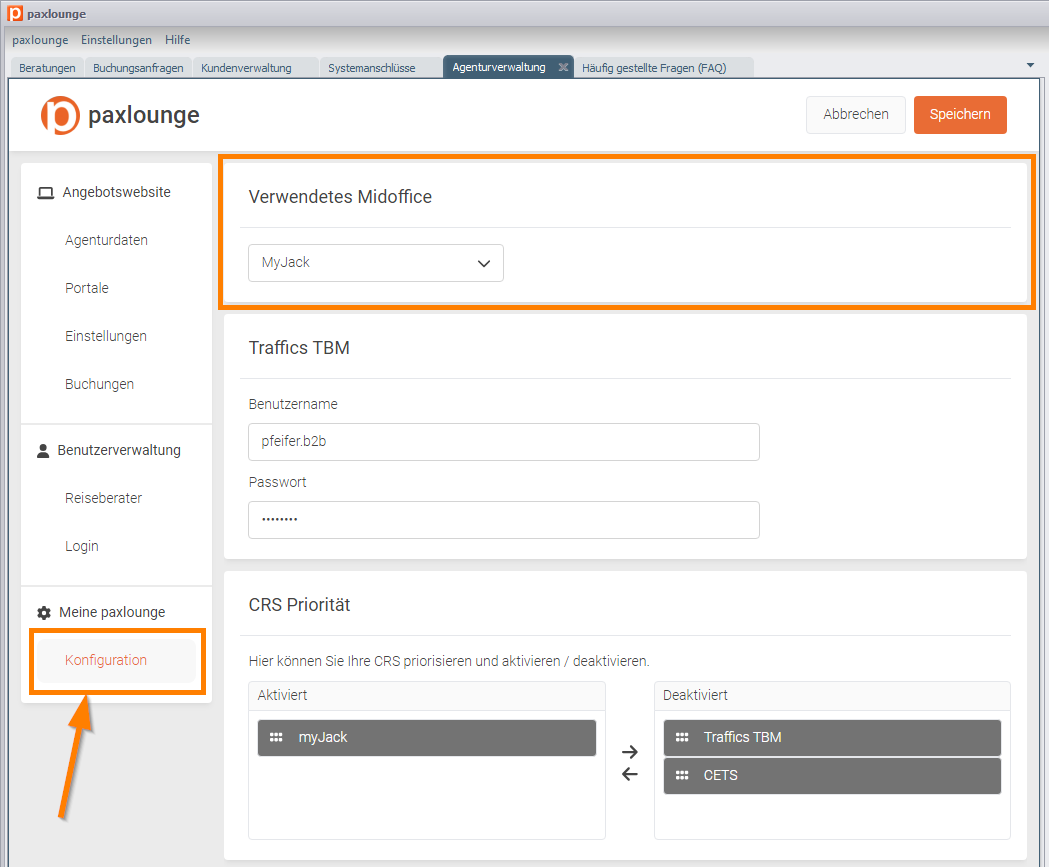Select CETS in Deaktiviert list
Viewport: 1049px width, 867px height.
[x=832, y=776]
